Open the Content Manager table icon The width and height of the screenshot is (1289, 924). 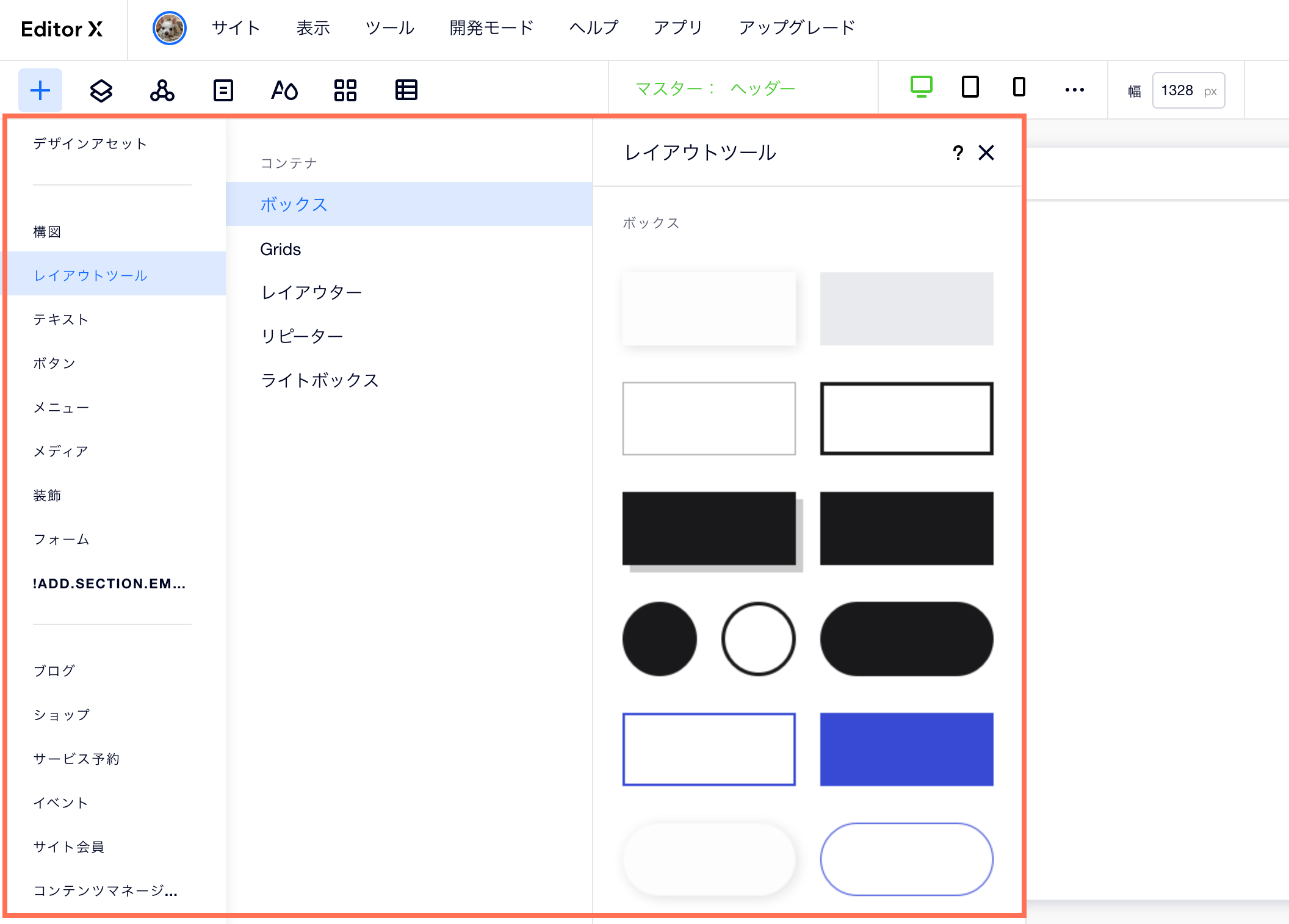tap(406, 90)
